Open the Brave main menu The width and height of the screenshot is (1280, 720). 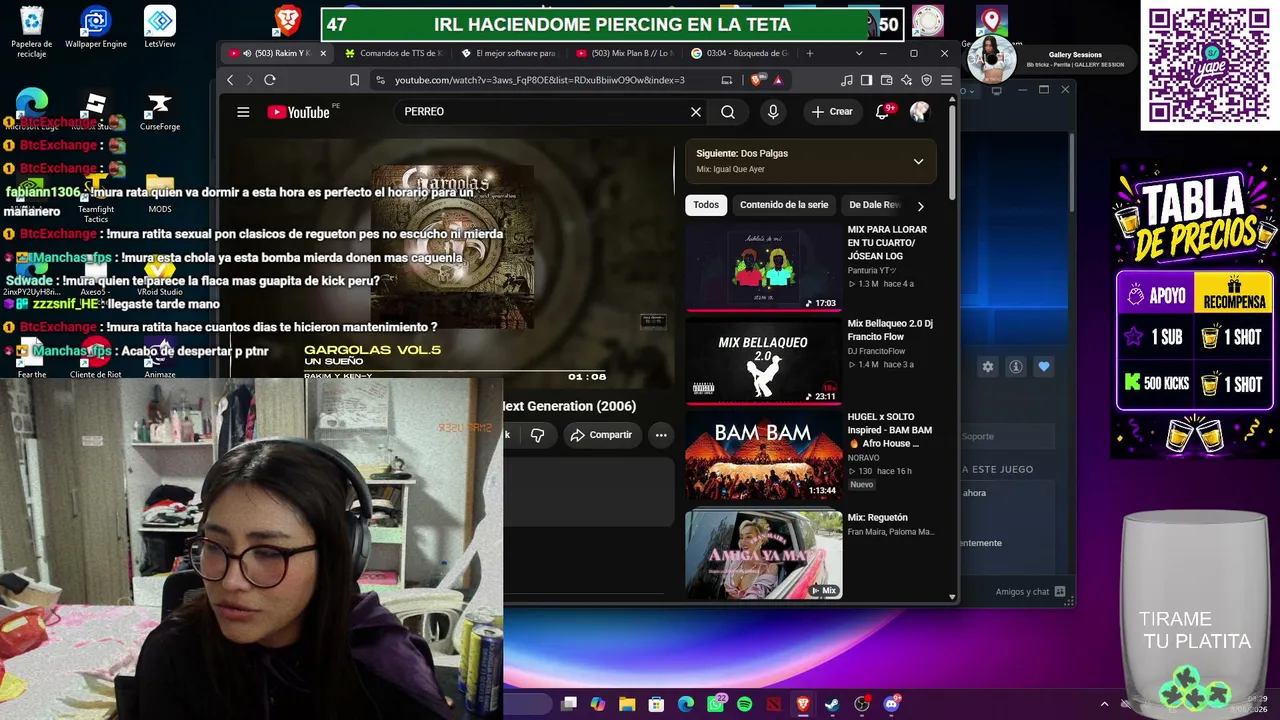[946, 80]
